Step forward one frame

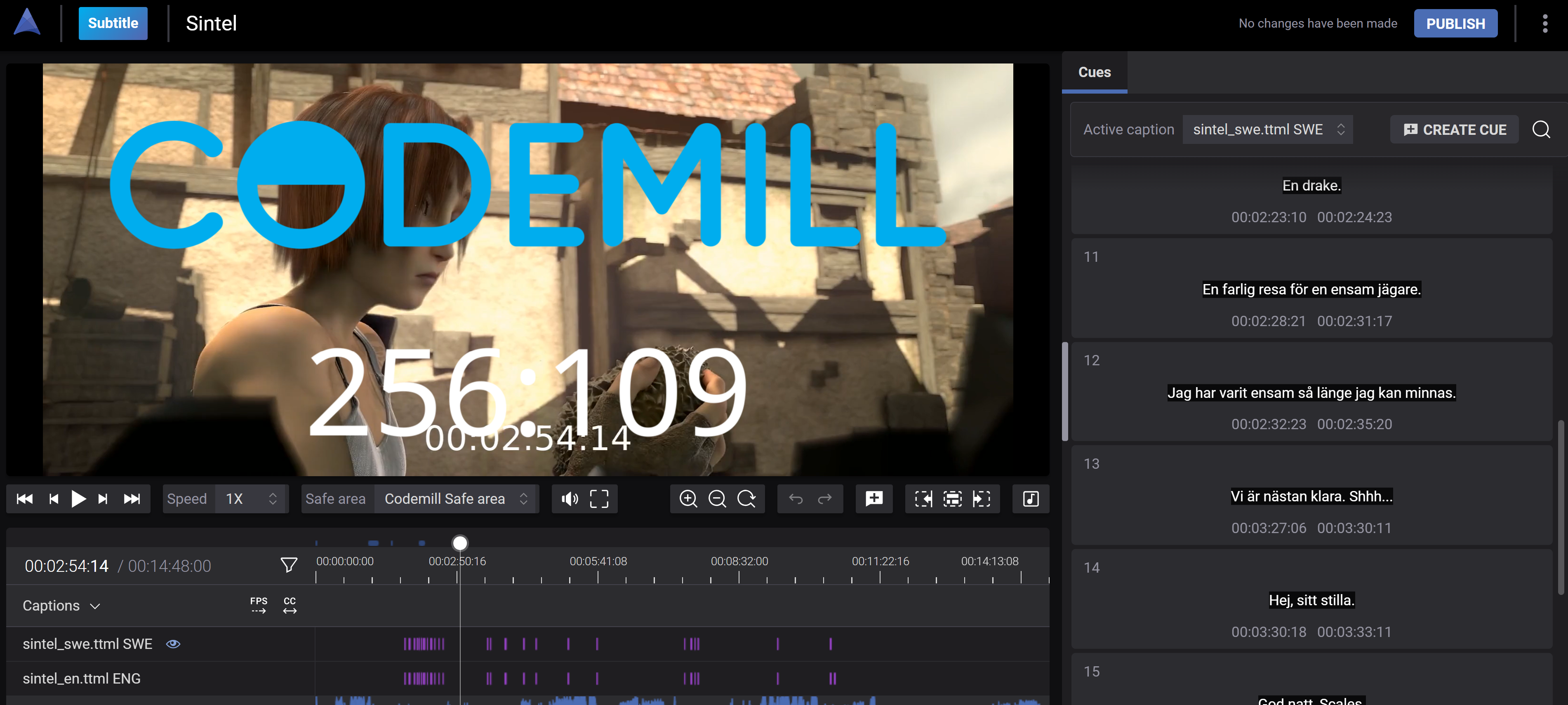(103, 499)
